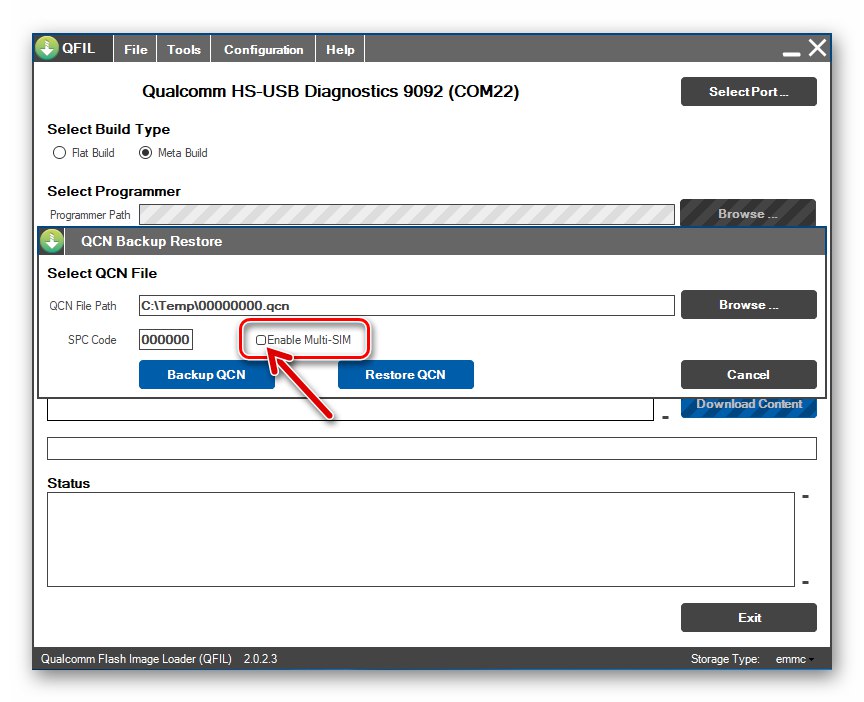Click the Restore QCN button
Screen dimensions: 864x702
coord(406,375)
